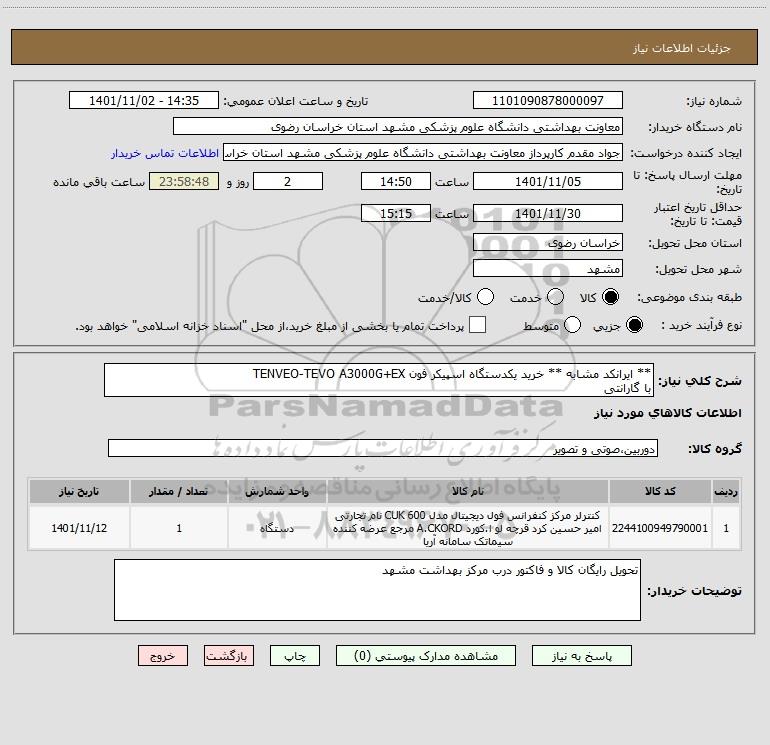Screen dimensions: 770x745
Task: Click quantity cell showing 1
Action: click(179, 528)
